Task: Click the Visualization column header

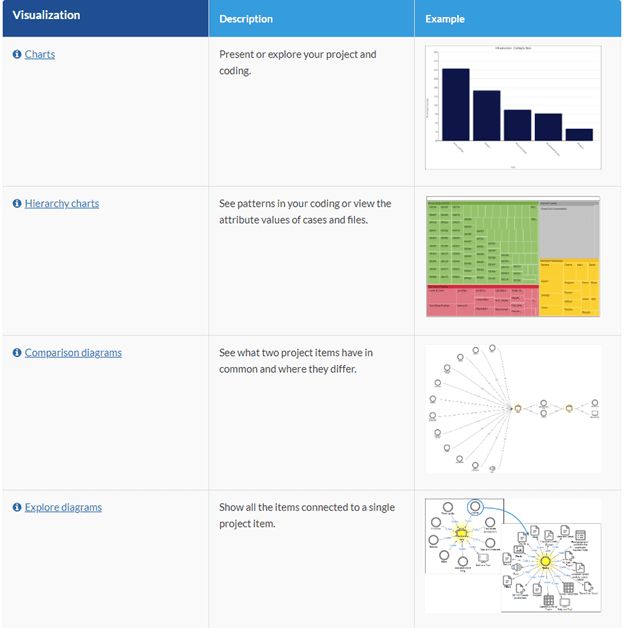Action: (47, 16)
